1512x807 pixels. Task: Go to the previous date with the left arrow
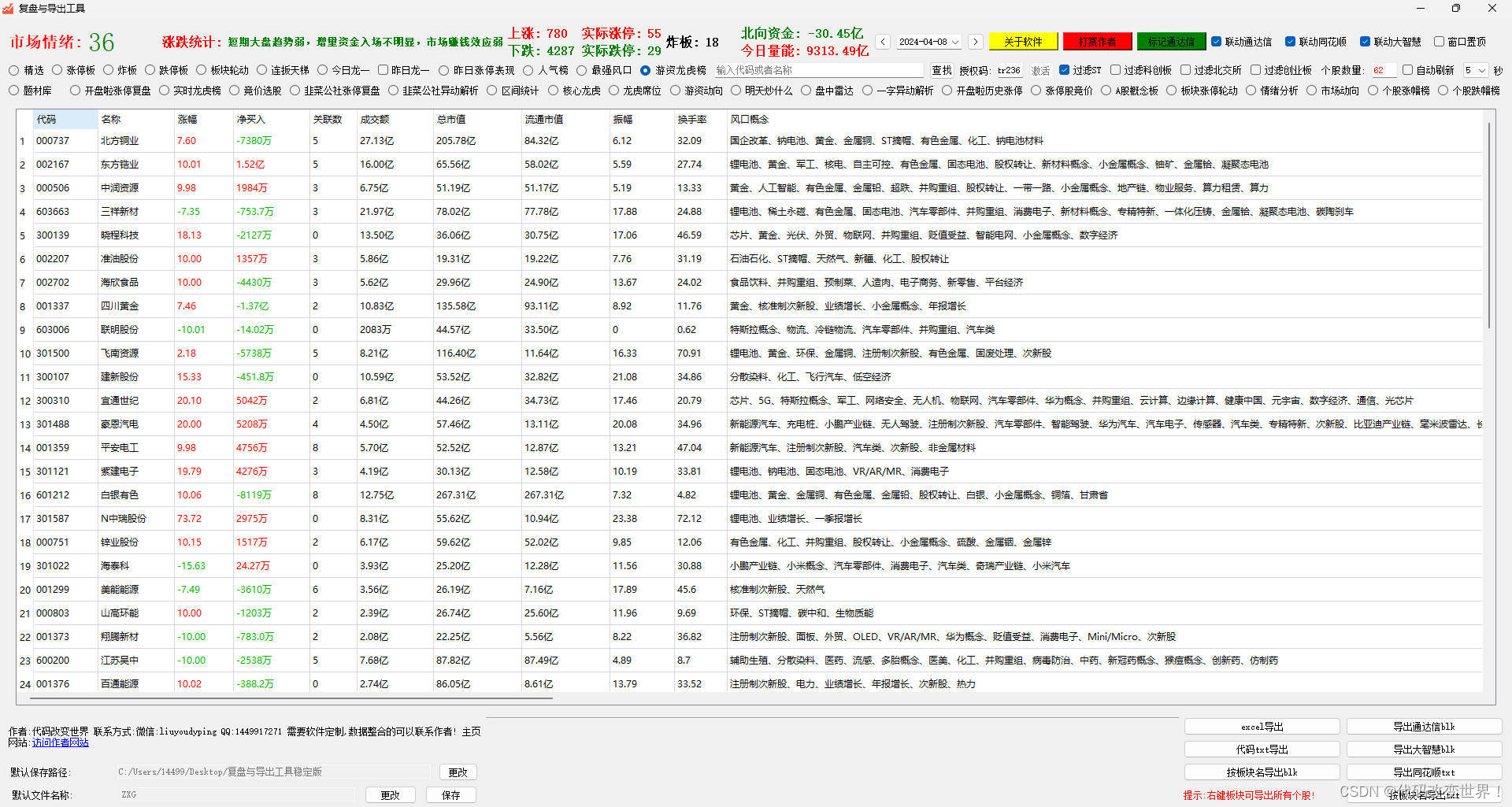click(883, 42)
